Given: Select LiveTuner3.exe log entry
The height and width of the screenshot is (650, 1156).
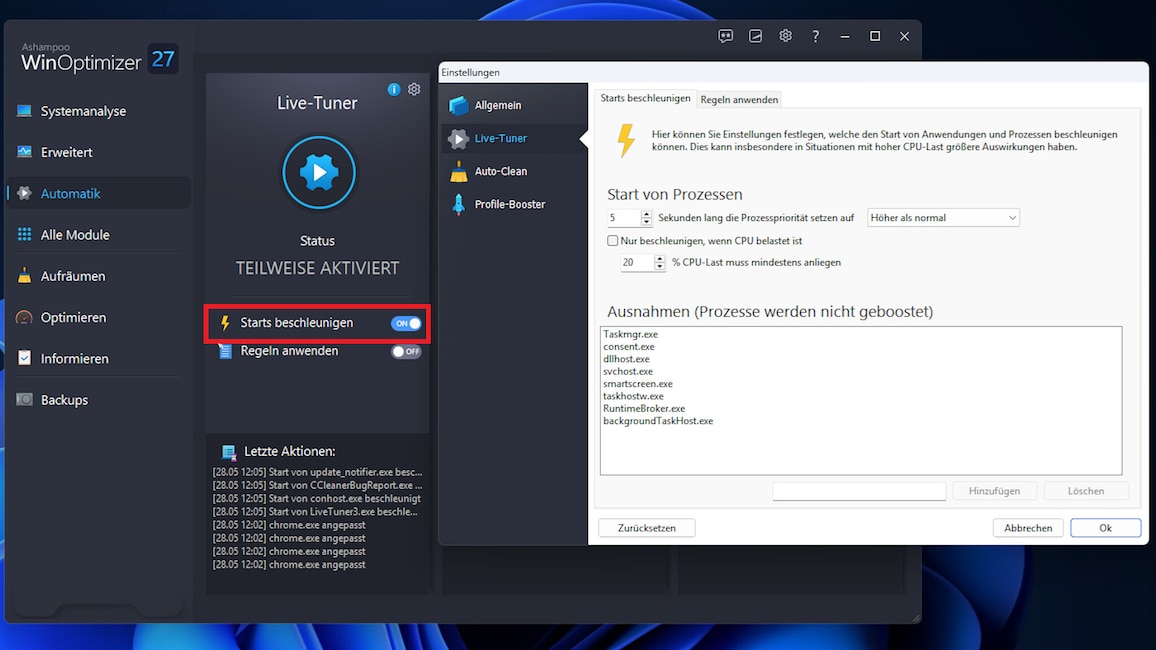Looking at the screenshot, I should click(x=315, y=511).
